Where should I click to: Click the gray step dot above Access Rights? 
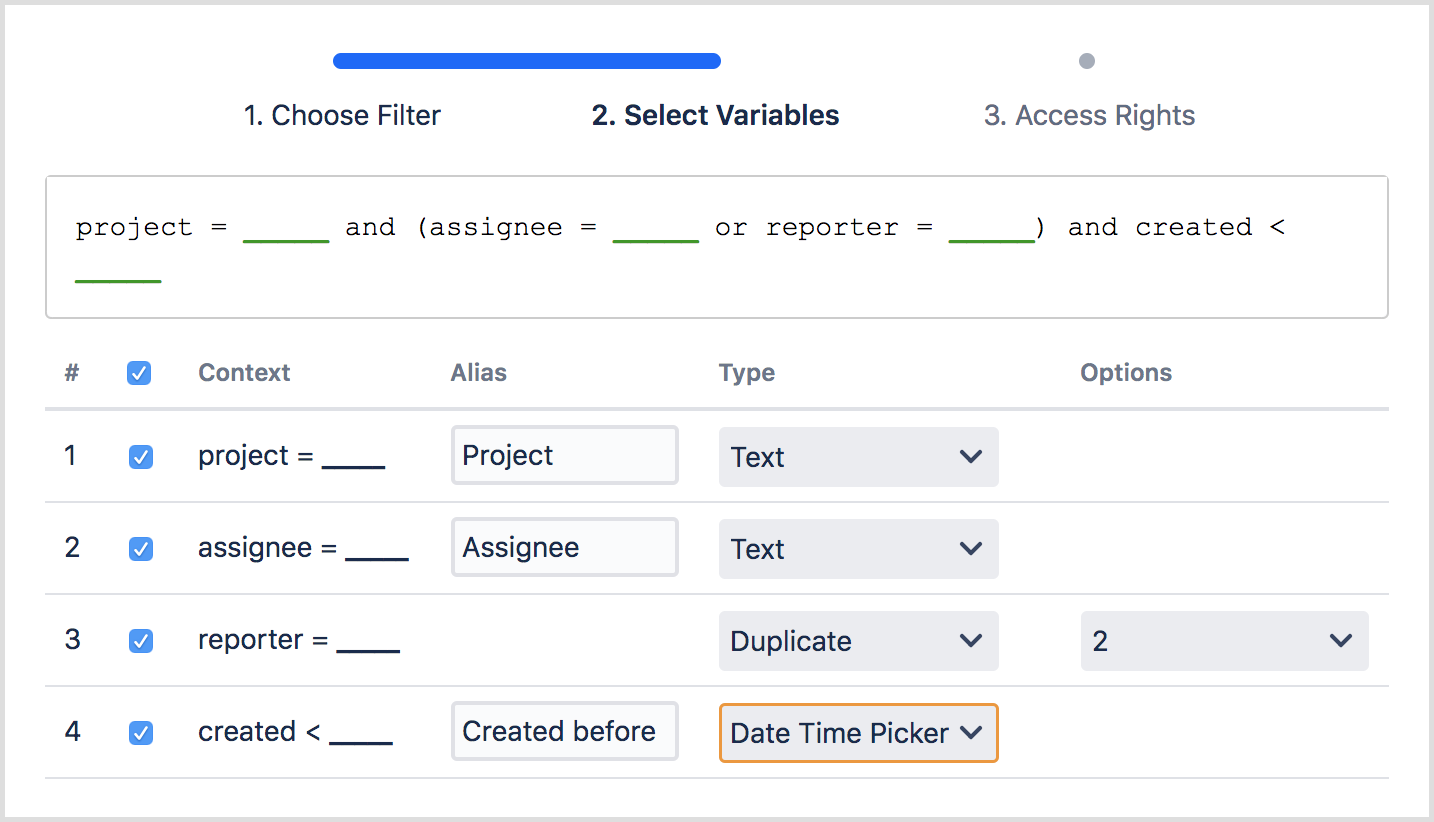[1086, 61]
